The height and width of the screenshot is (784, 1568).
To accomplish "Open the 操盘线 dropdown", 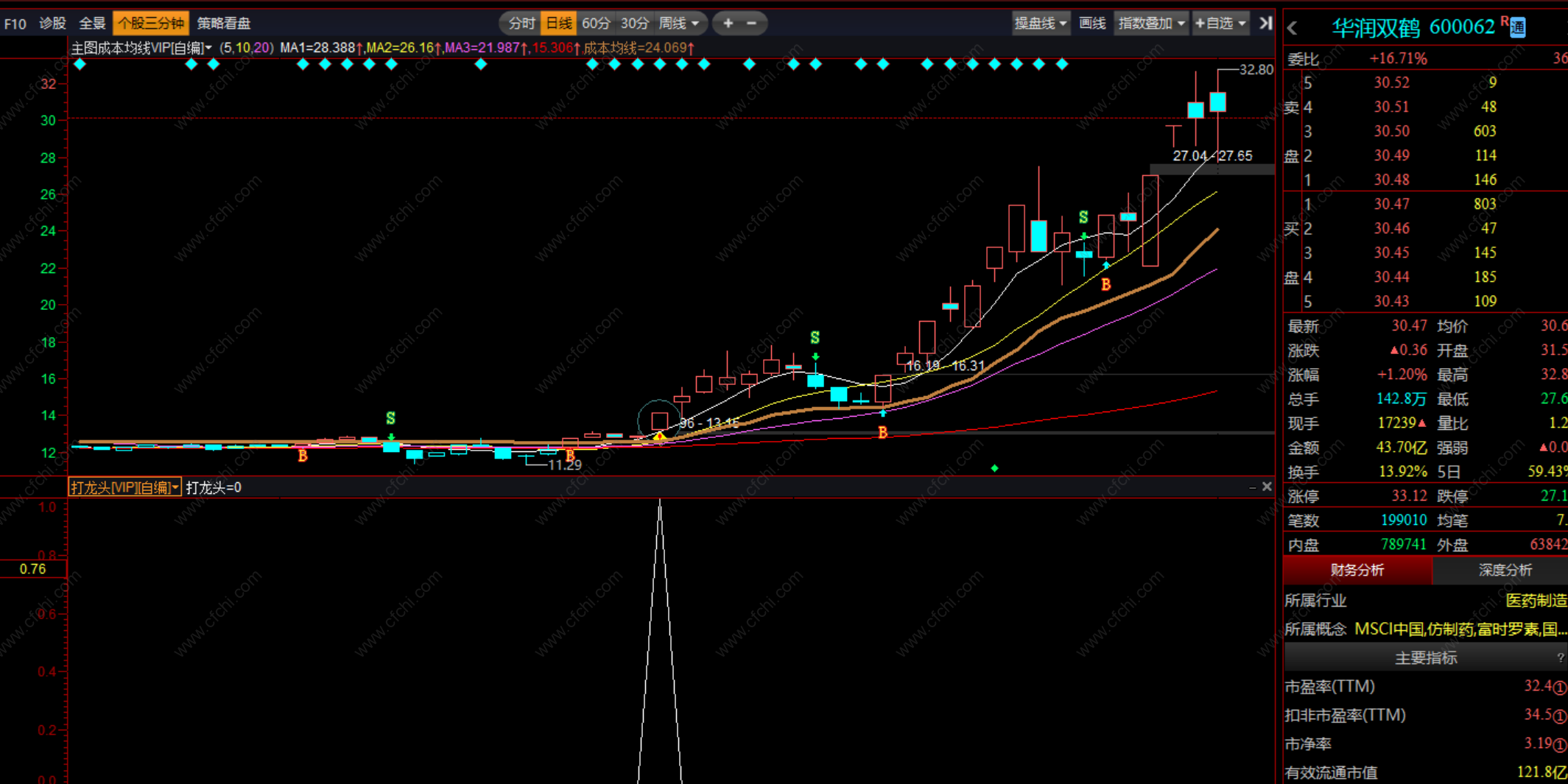I will click(1040, 24).
